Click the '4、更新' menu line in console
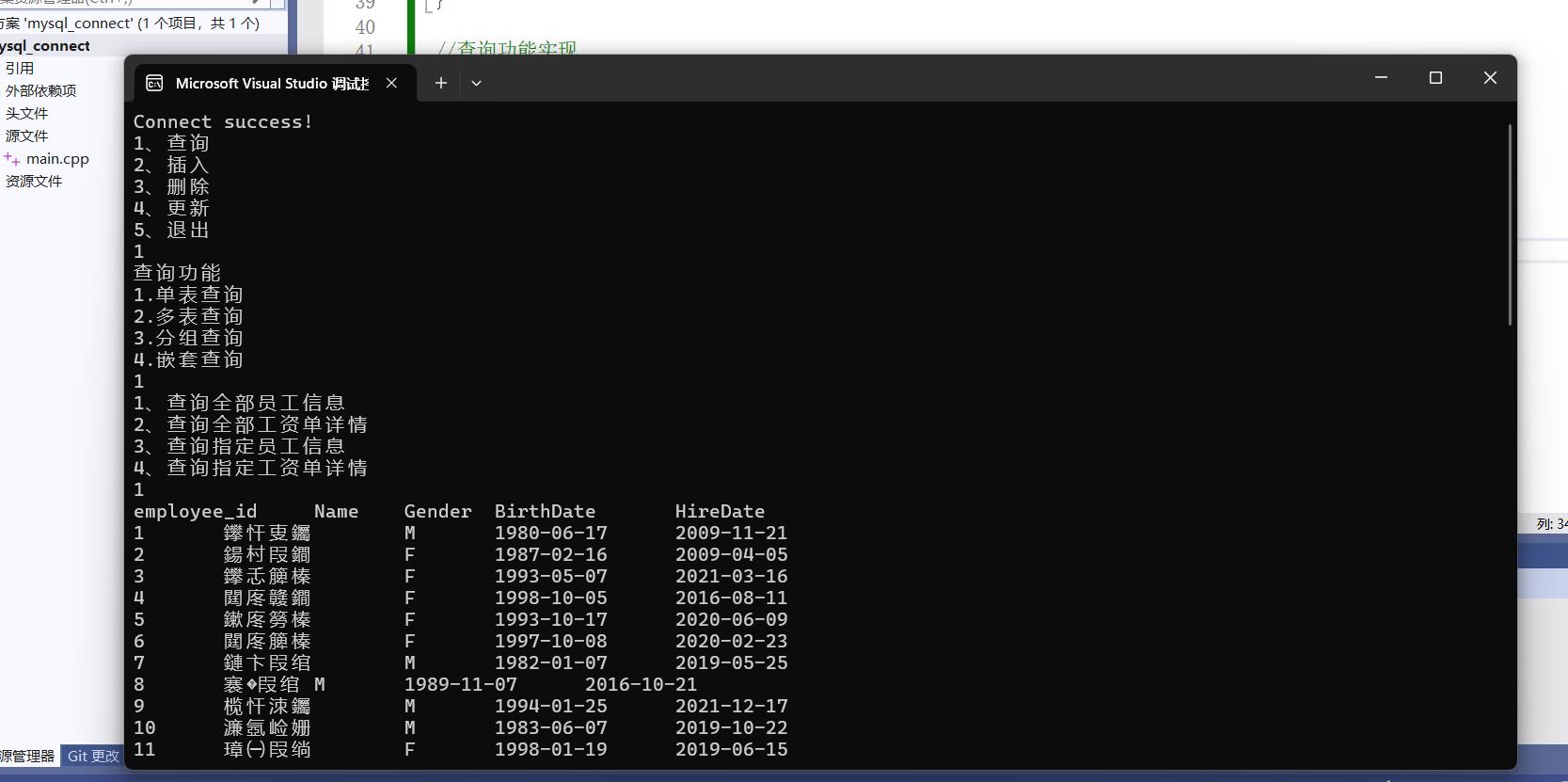 171,208
